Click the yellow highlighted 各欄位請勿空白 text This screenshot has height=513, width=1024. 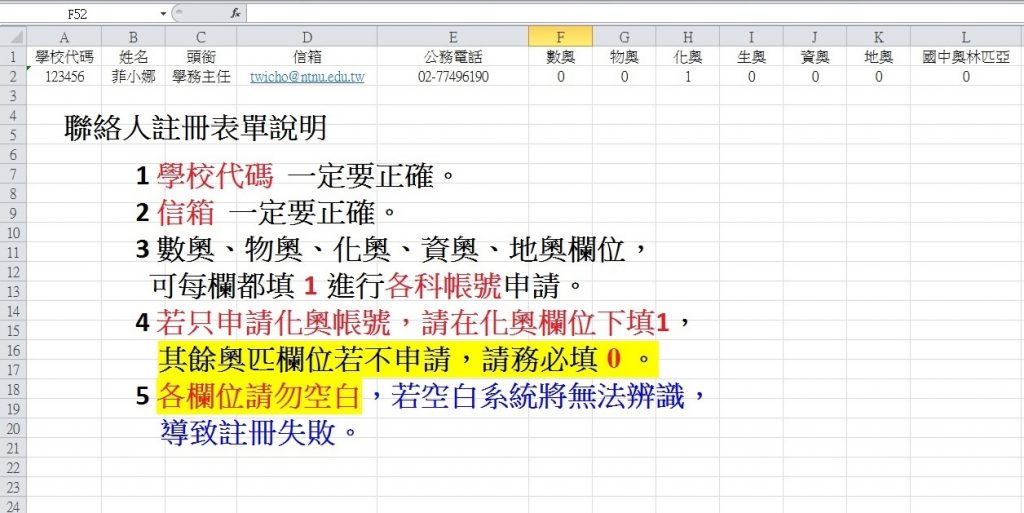pos(258,397)
